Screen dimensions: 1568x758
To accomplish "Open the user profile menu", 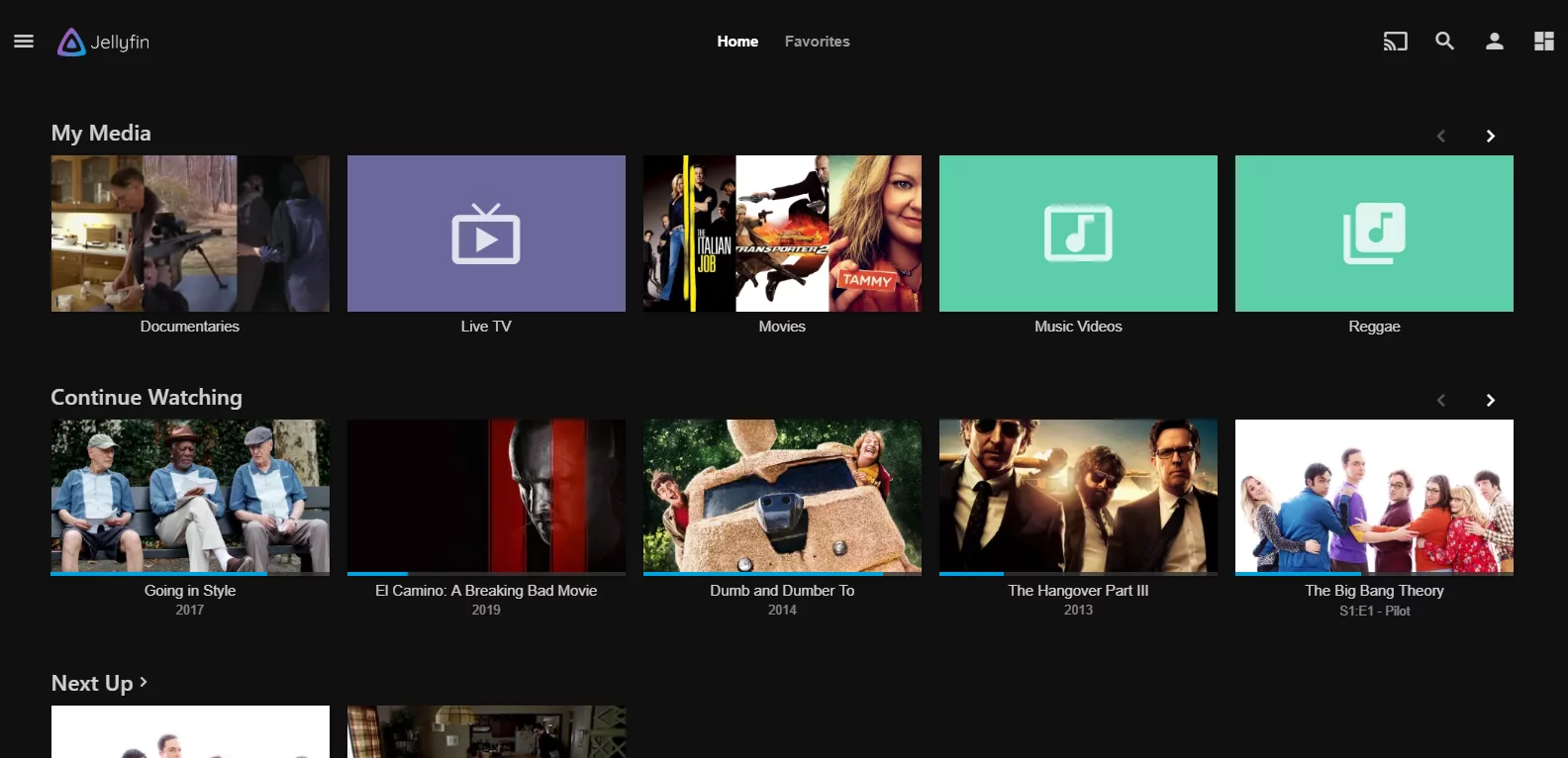I will pos(1494,42).
